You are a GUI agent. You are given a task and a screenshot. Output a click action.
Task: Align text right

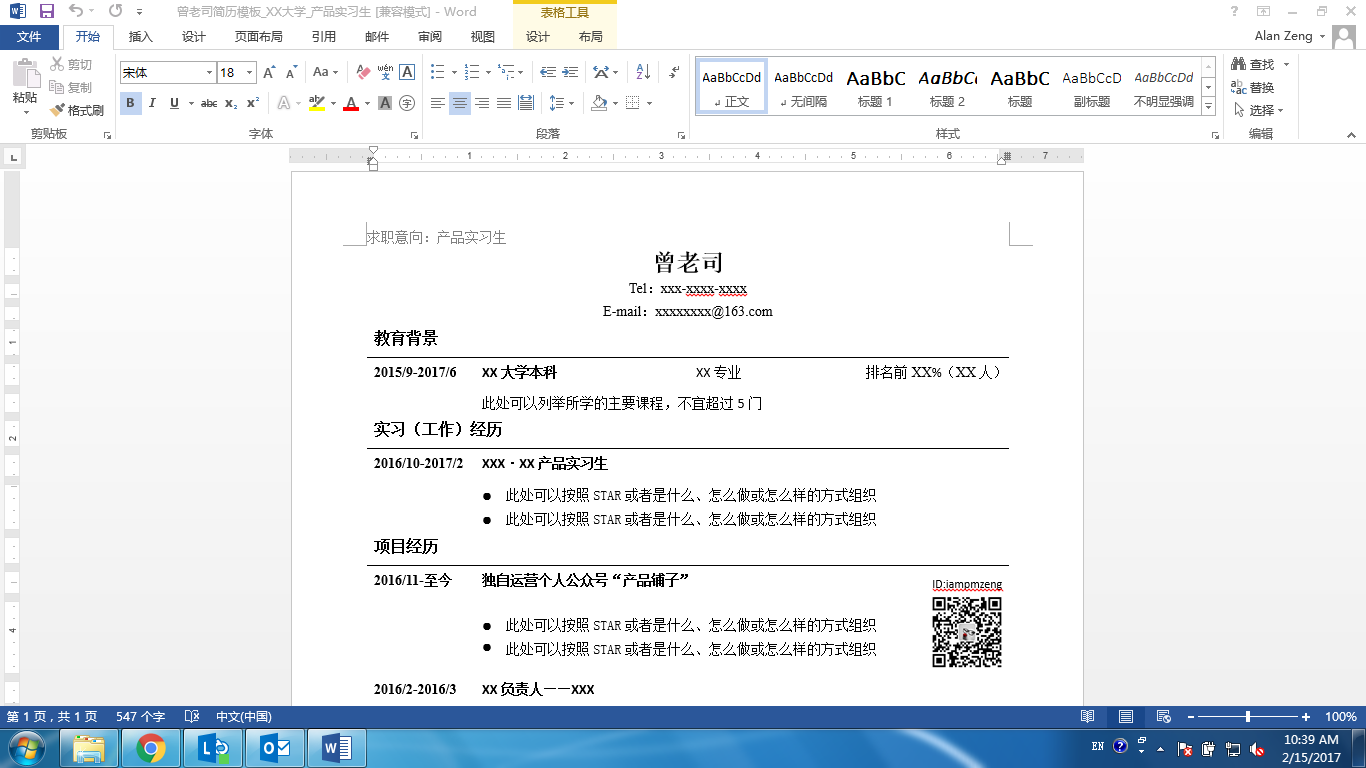pyautogui.click(x=482, y=103)
